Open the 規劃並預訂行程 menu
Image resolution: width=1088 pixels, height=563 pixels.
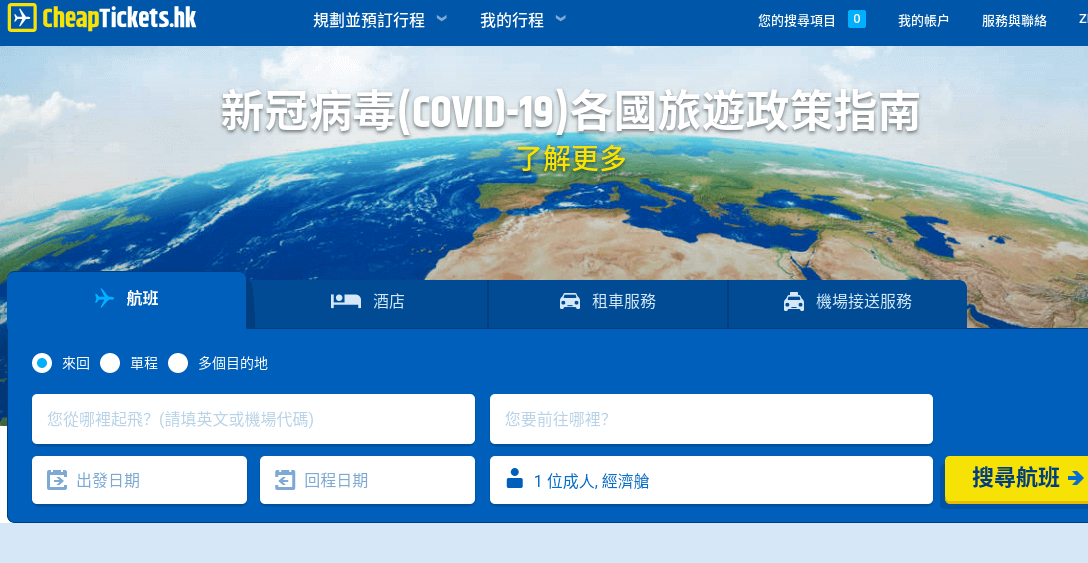point(368,20)
